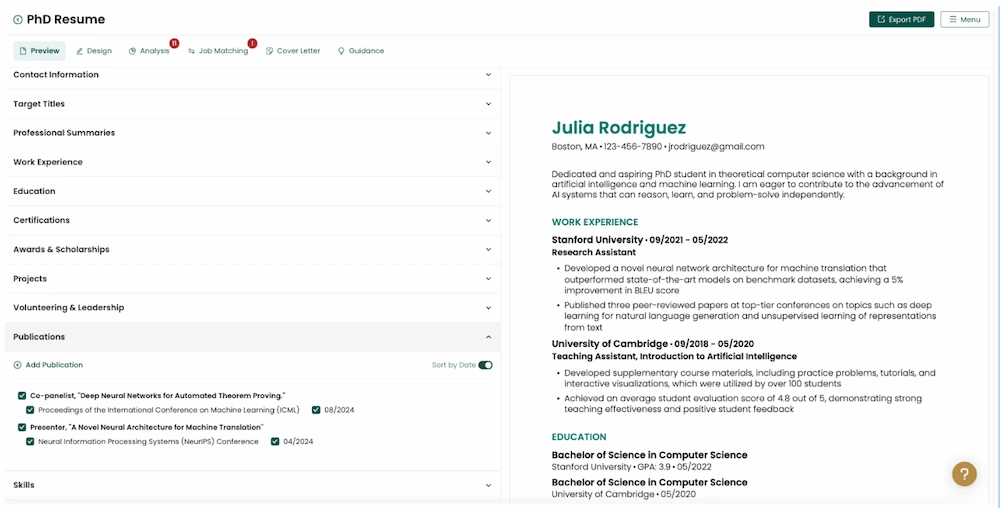
Task: Uncheck the Novel Neural Architecture publication checkbox
Action: [22, 427]
